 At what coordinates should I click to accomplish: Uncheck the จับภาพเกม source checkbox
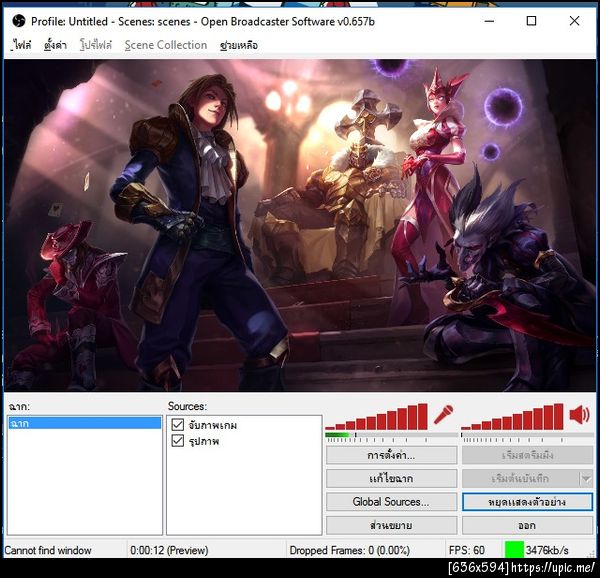(x=178, y=425)
